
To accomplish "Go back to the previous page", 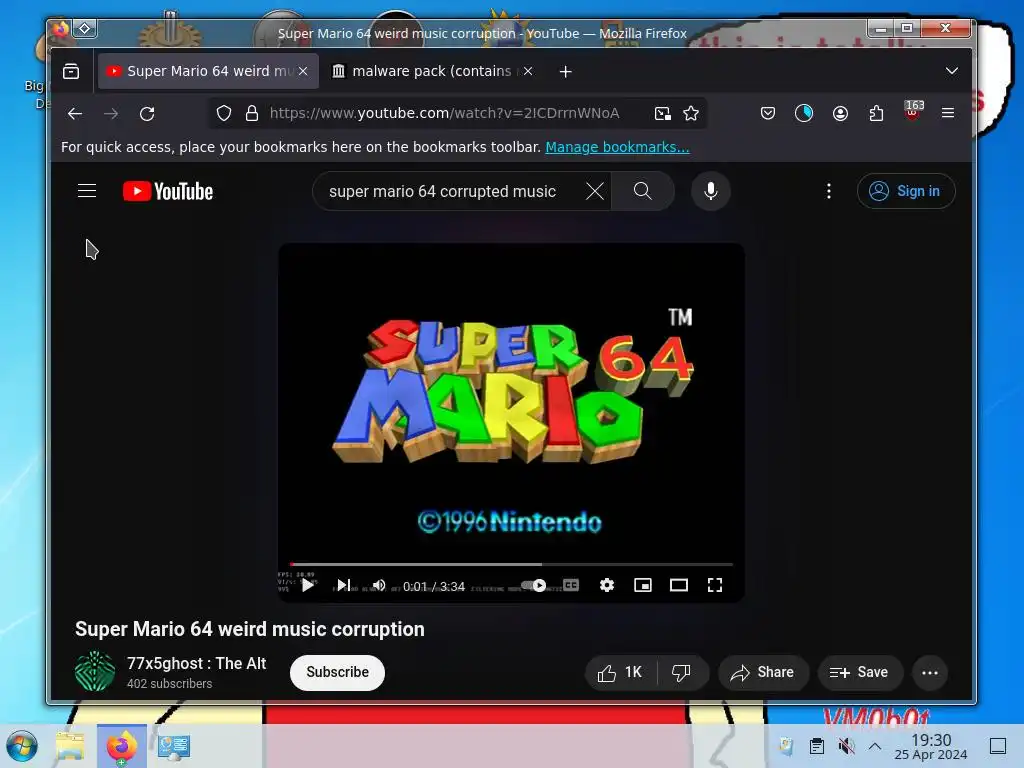I will pyautogui.click(x=75, y=114).
